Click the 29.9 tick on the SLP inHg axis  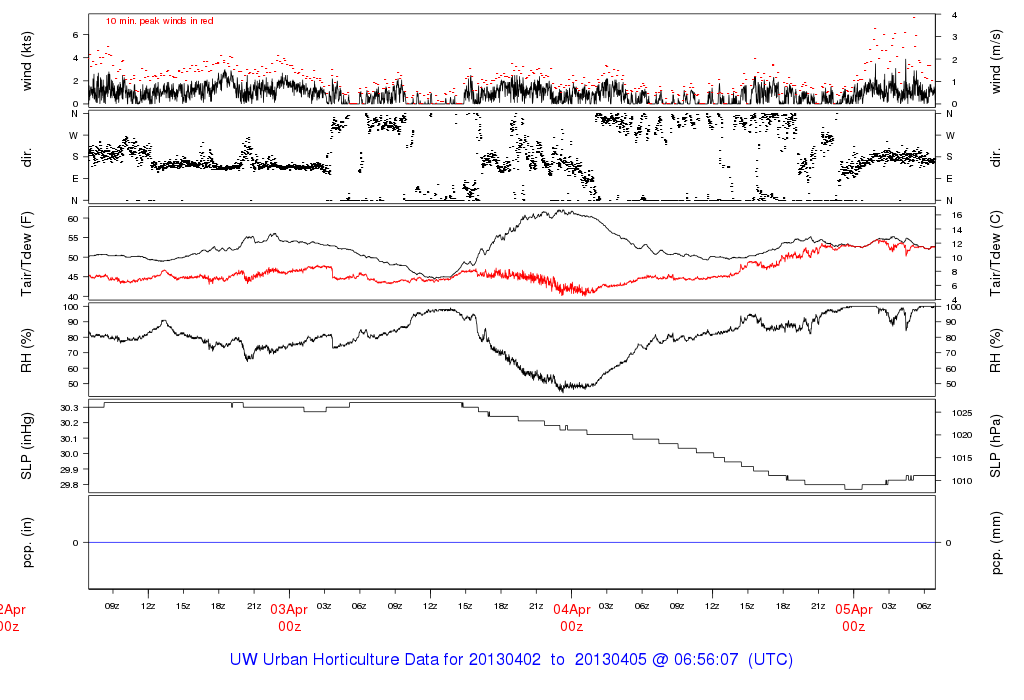point(69,470)
